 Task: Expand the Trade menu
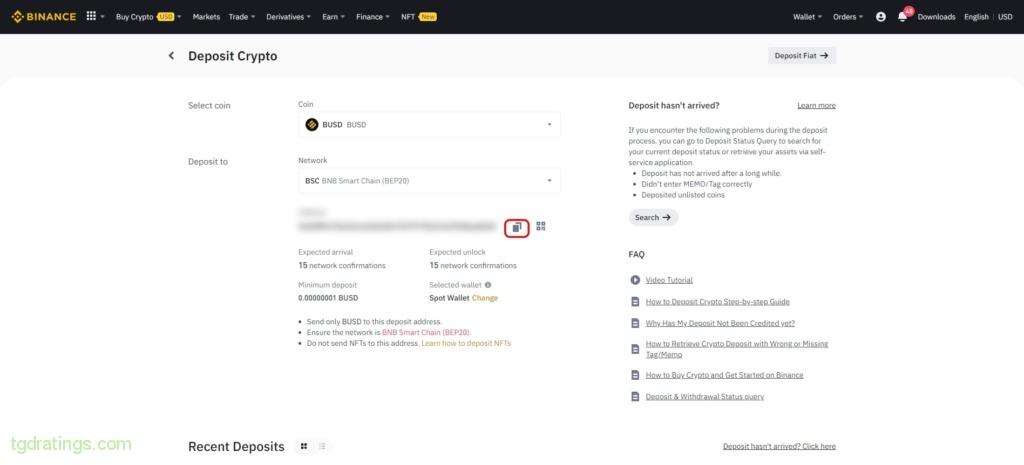click(242, 17)
